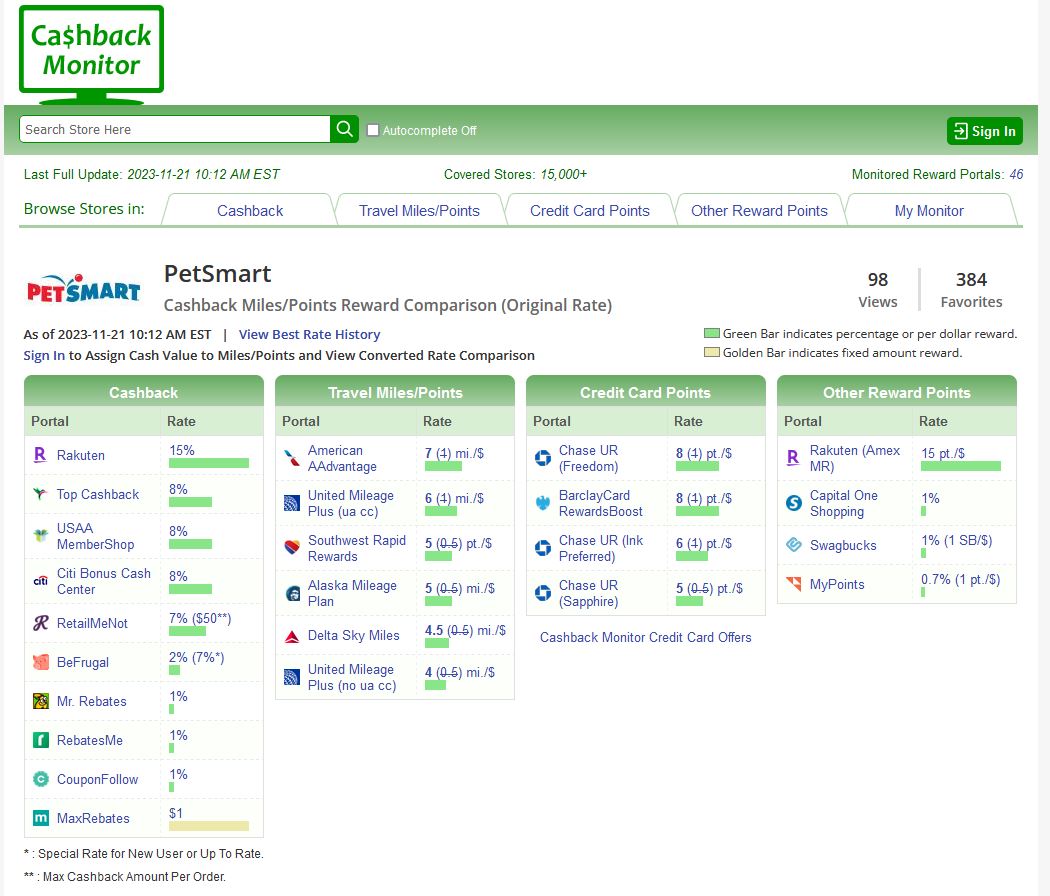Click the Delta Sky Miles icon
The width and height of the screenshot is (1050, 896).
[x=291, y=636]
